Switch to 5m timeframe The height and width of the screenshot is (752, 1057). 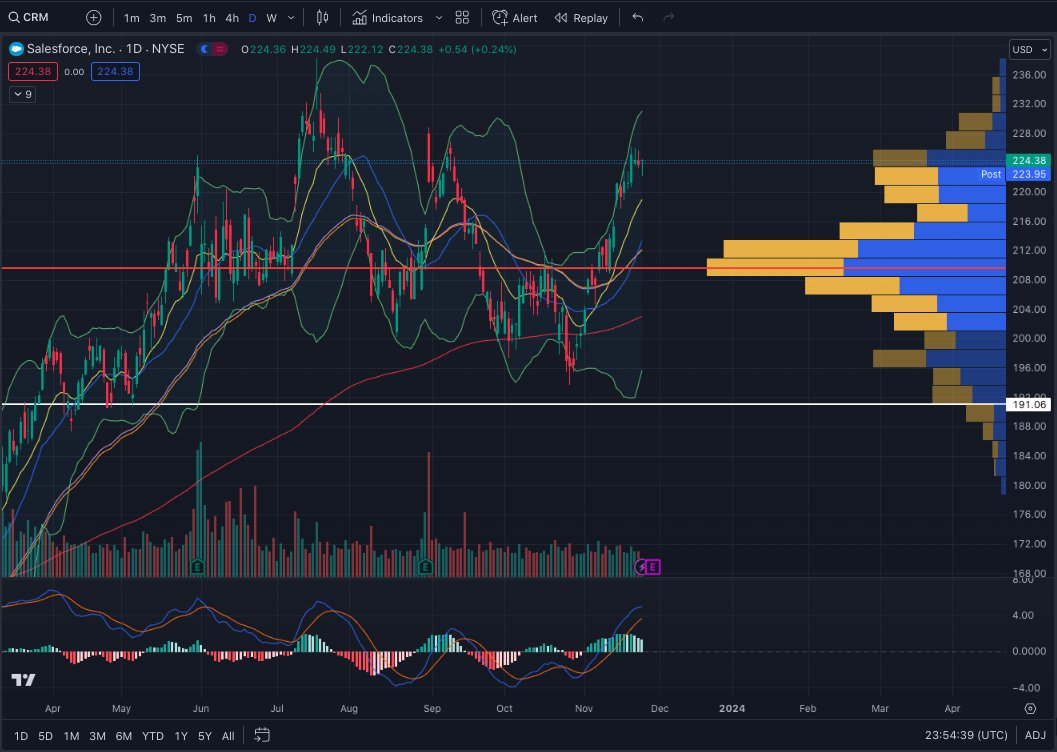pyautogui.click(x=184, y=18)
